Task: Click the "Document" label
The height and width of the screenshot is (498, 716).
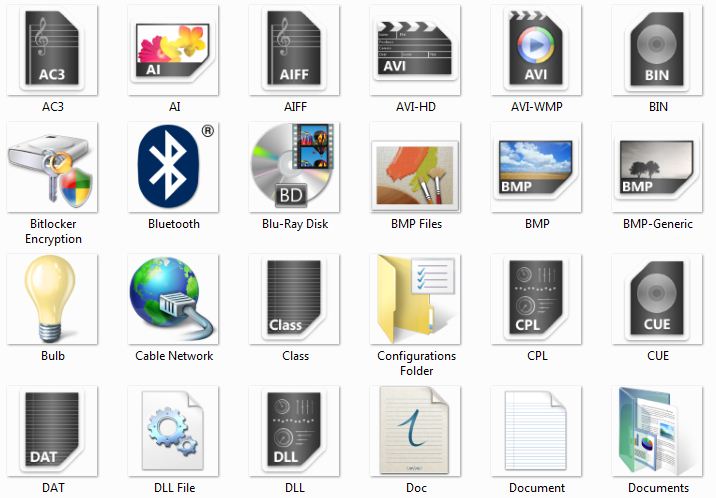Action: (x=537, y=488)
